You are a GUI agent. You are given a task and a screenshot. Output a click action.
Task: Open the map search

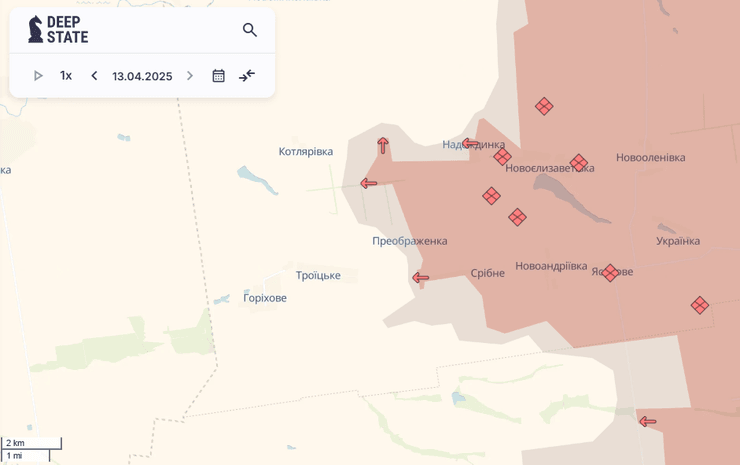[250, 30]
